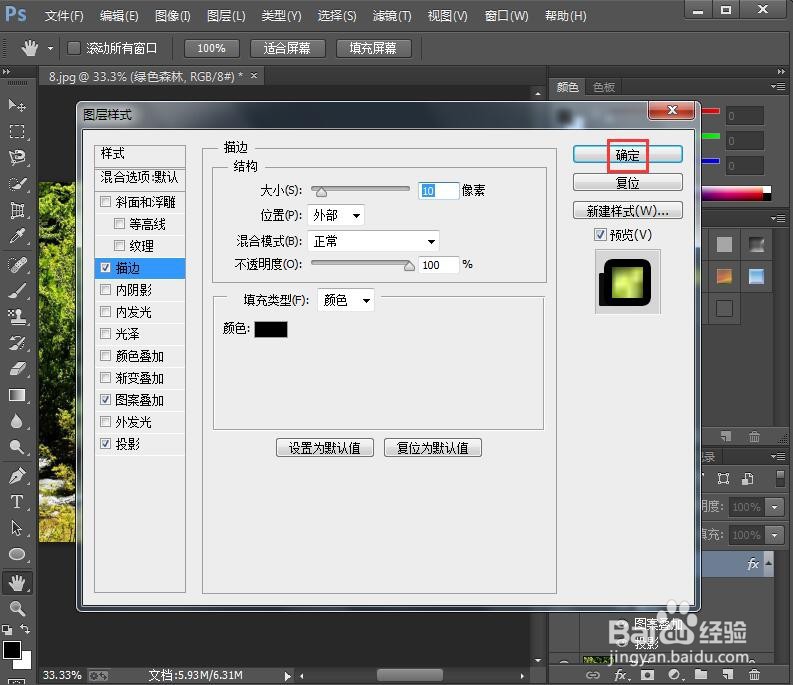
Task: Open the black stroke color swatch
Action: [x=271, y=329]
